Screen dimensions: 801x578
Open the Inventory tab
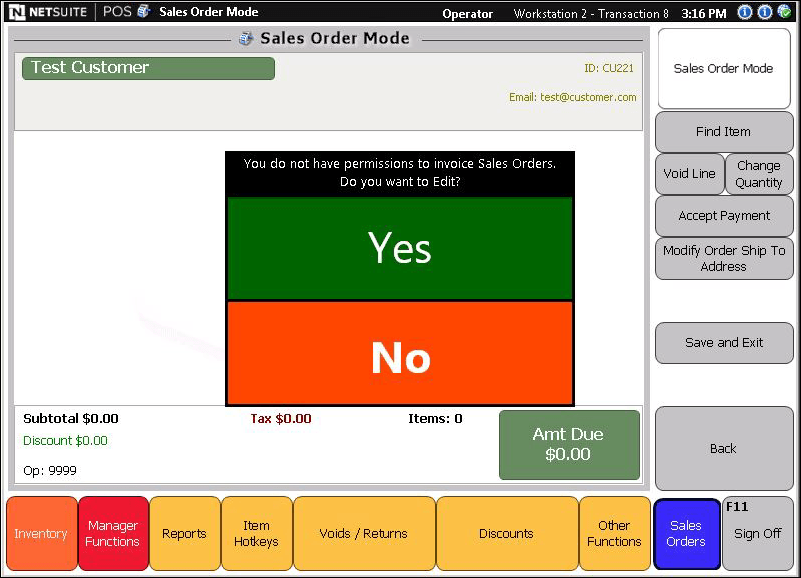pos(41,533)
